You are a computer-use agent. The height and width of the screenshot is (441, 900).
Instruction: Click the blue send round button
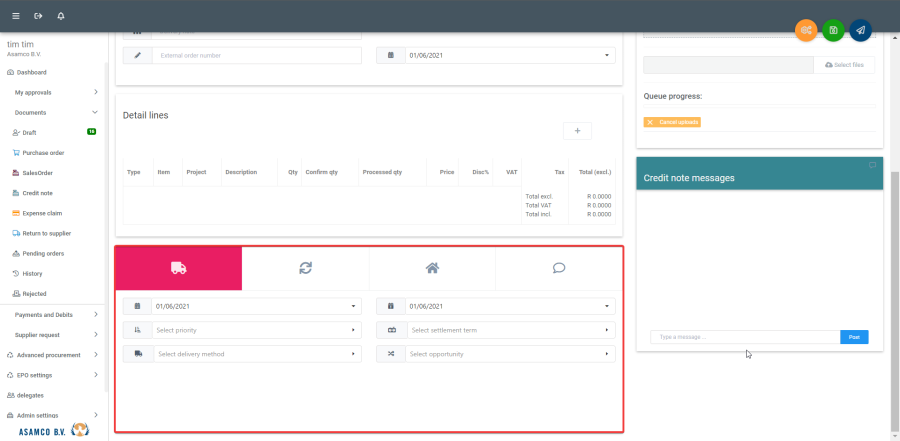click(860, 30)
